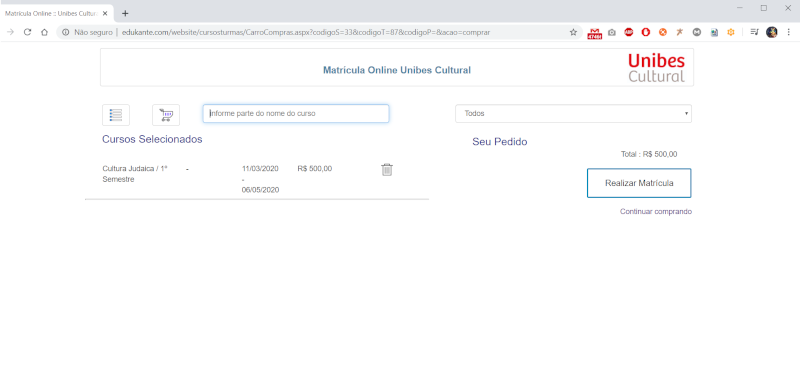800x373 pixels.
Task: Click the 'Cursos Selecionados' heading
Action: click(x=152, y=139)
